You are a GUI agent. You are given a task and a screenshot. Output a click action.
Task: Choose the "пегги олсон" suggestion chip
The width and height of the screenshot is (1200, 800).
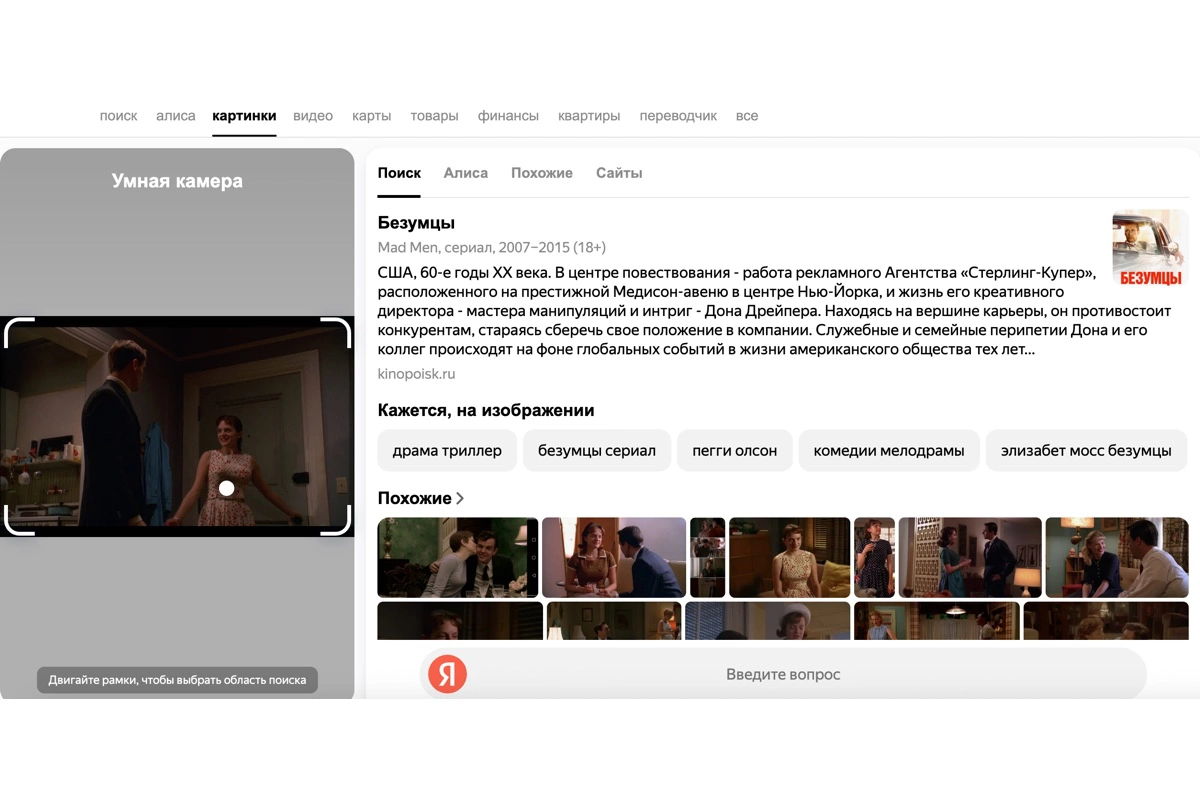point(735,450)
